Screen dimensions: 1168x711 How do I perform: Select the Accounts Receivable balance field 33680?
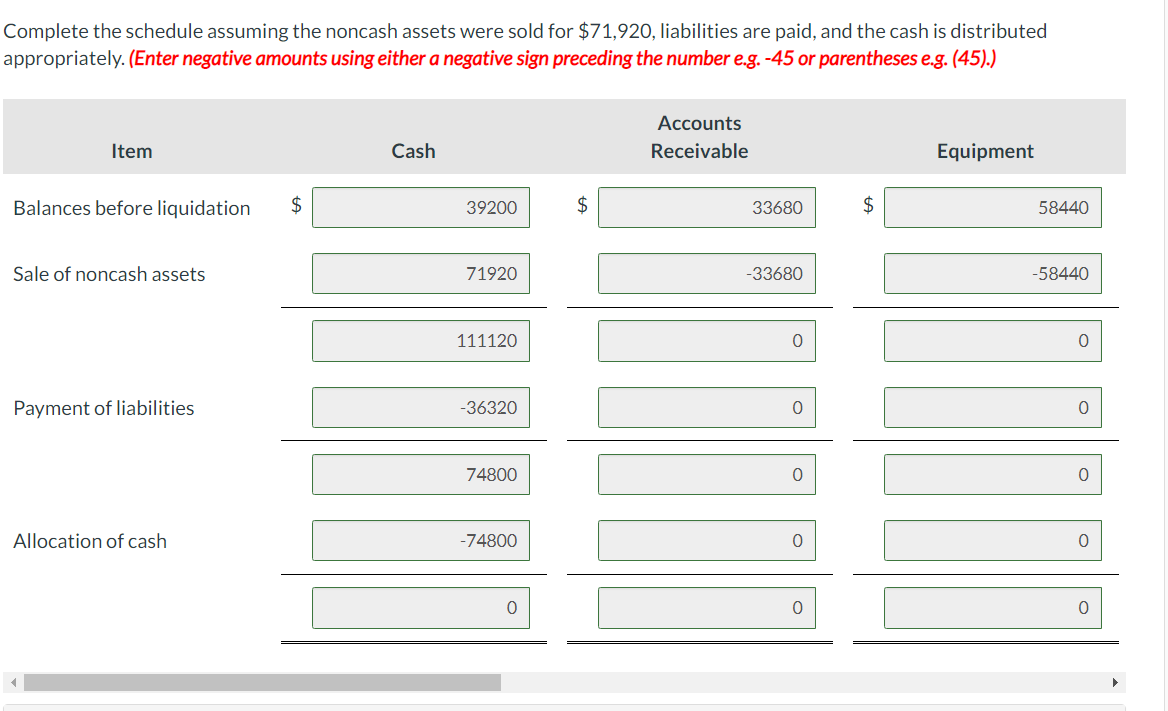706,207
